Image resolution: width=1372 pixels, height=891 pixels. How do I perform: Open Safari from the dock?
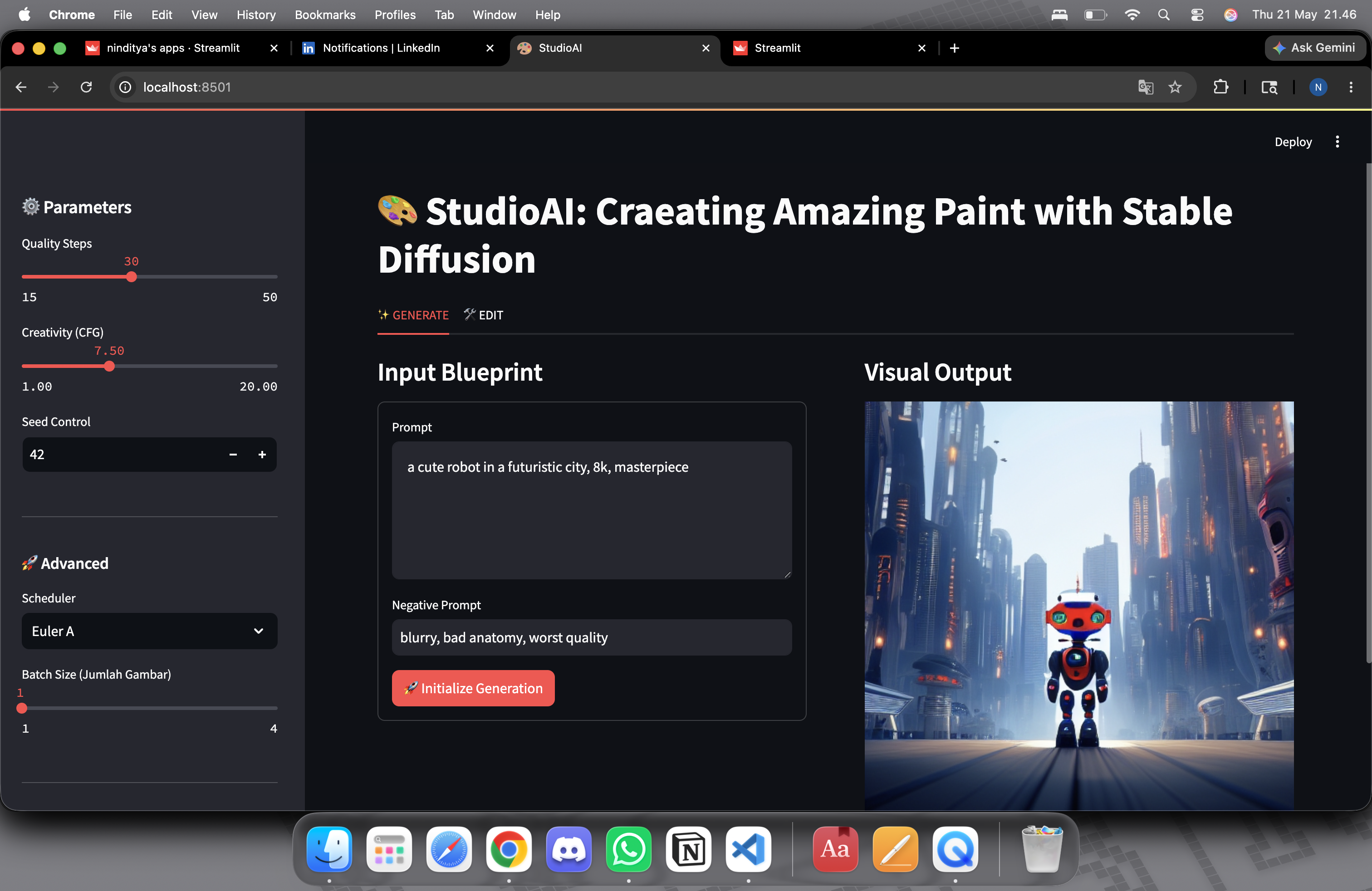click(x=449, y=850)
